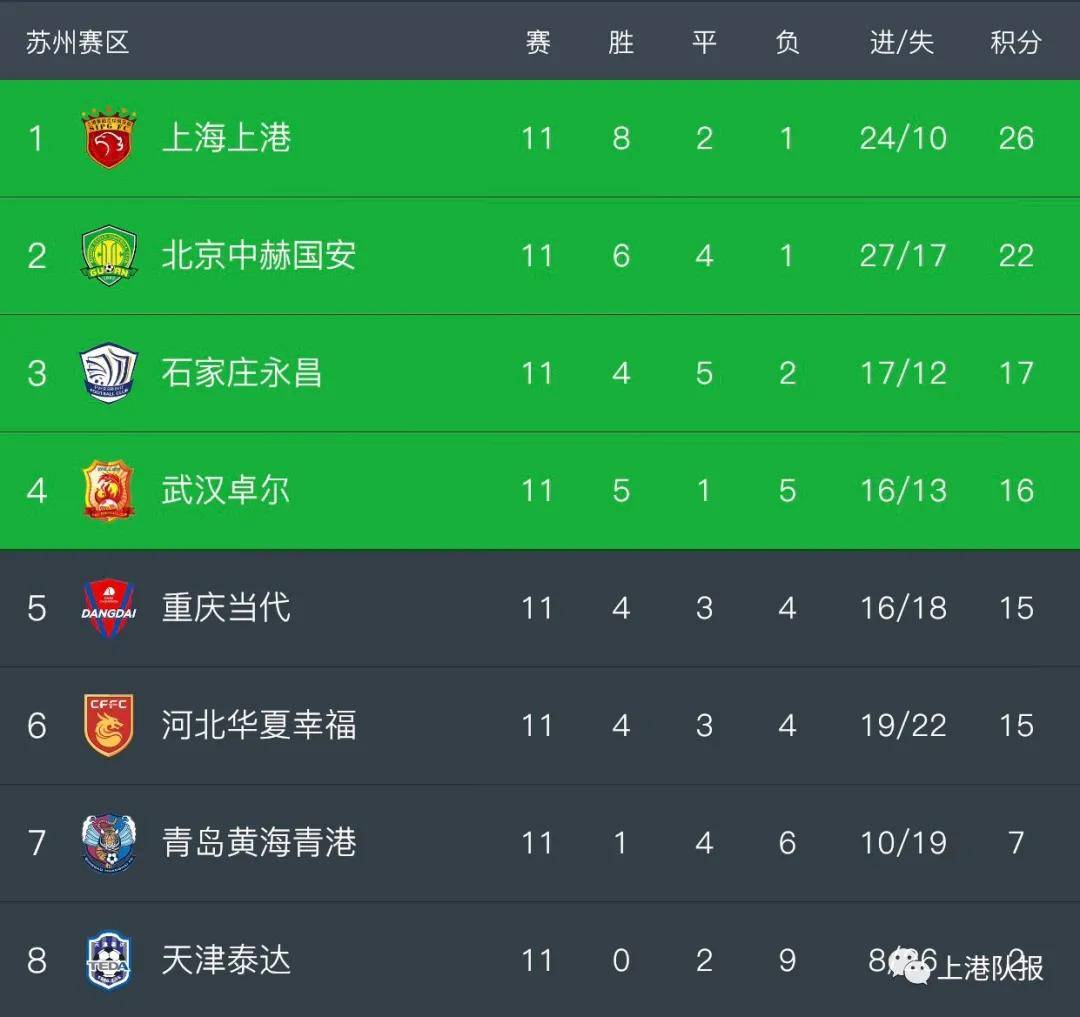Image resolution: width=1080 pixels, height=1017 pixels.
Task: Select the 苏州赛区 group header
Action: click(x=78, y=43)
